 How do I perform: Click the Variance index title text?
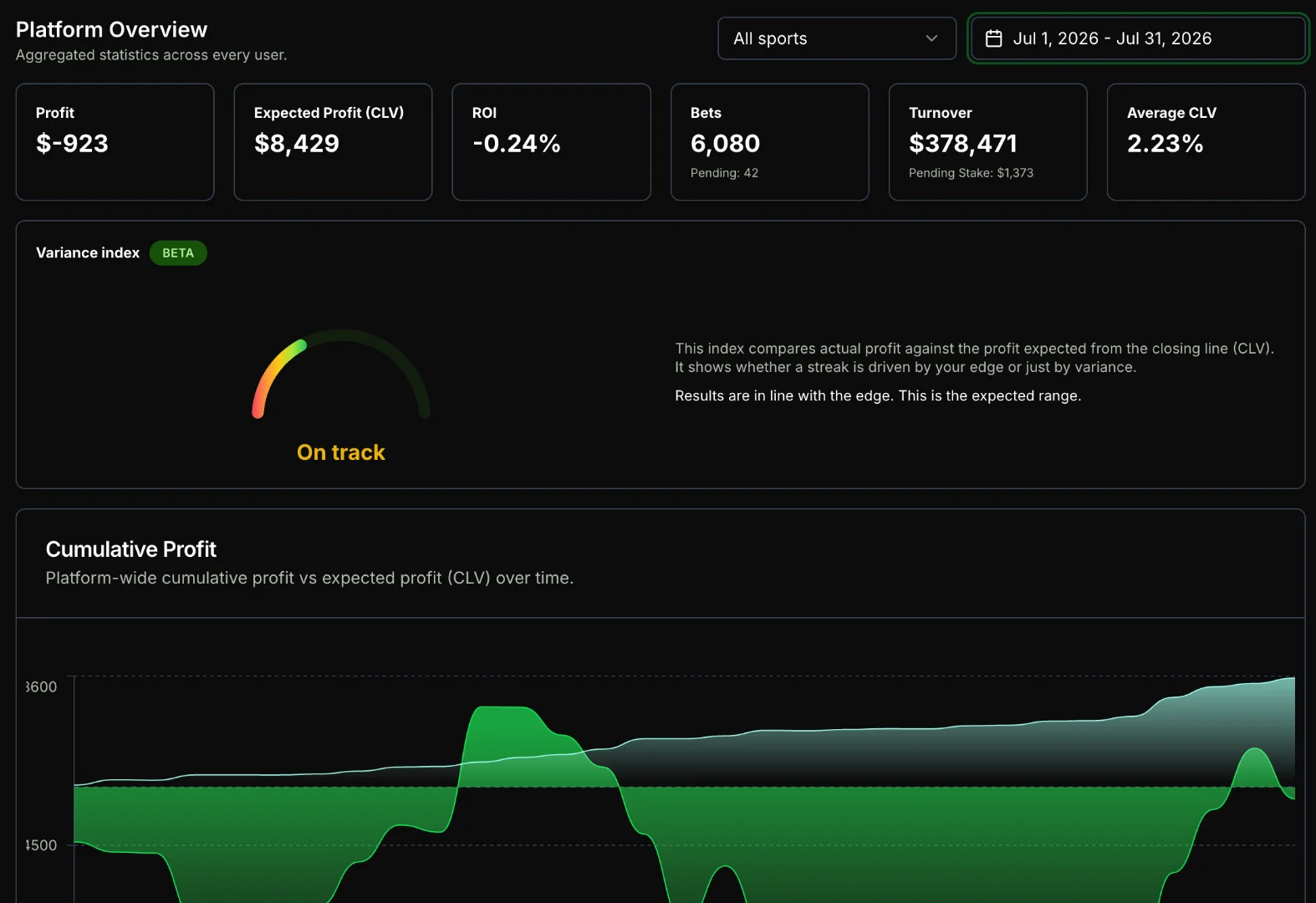click(88, 253)
